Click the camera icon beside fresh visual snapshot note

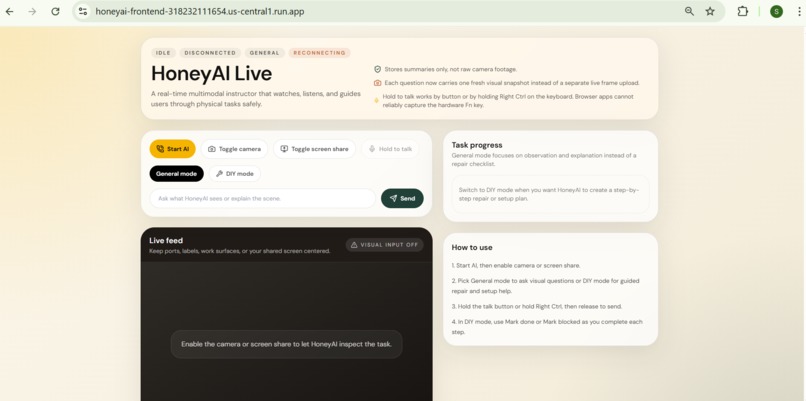(377, 83)
